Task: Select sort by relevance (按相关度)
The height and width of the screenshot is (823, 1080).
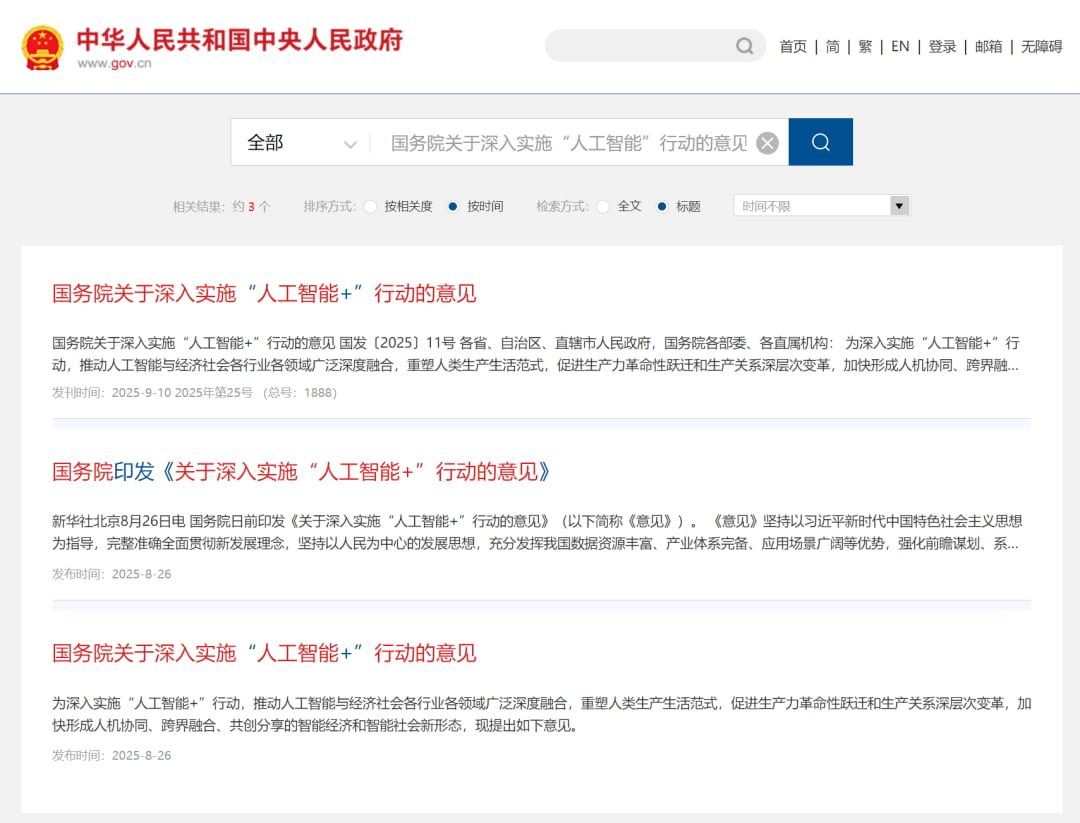Action: point(371,207)
